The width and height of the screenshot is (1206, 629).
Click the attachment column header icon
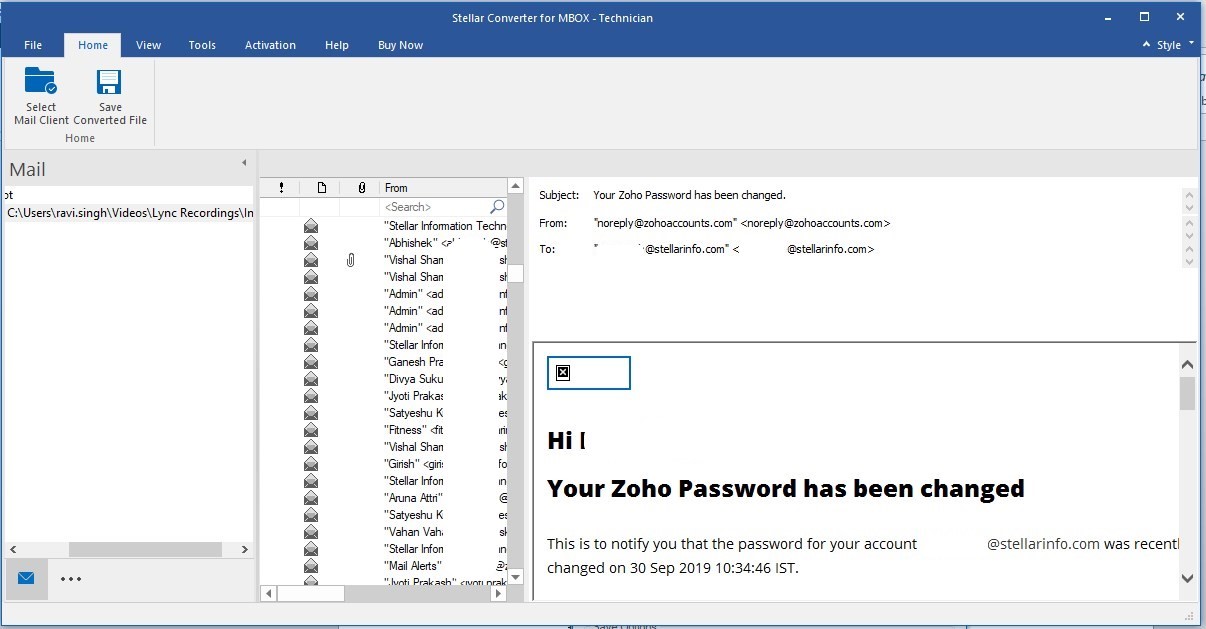pos(361,188)
